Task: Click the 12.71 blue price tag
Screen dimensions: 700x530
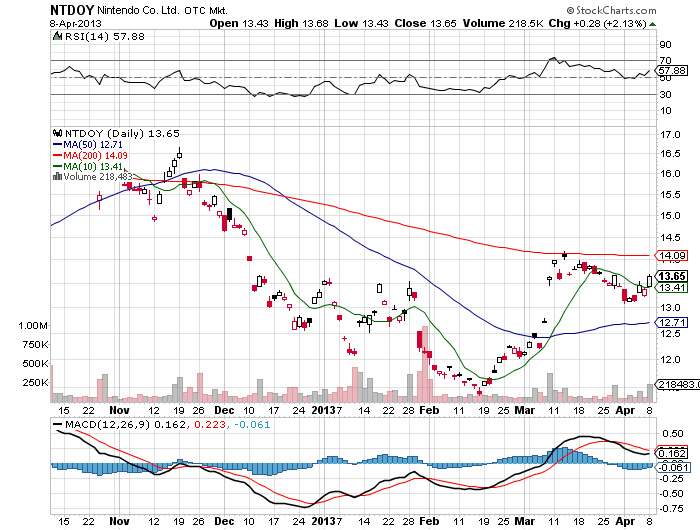Action: (x=672, y=322)
